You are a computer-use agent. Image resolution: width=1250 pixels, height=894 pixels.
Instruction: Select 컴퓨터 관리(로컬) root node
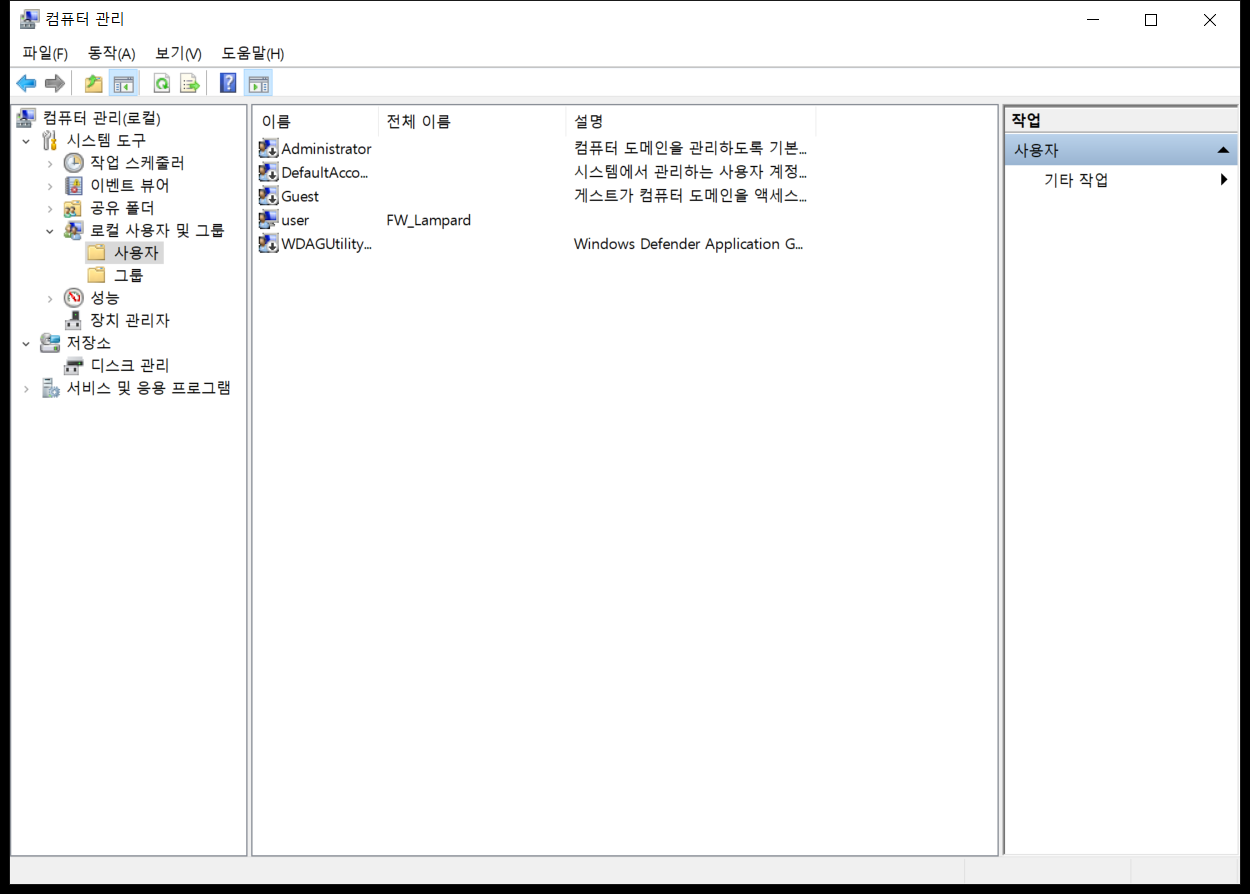click(x=102, y=118)
